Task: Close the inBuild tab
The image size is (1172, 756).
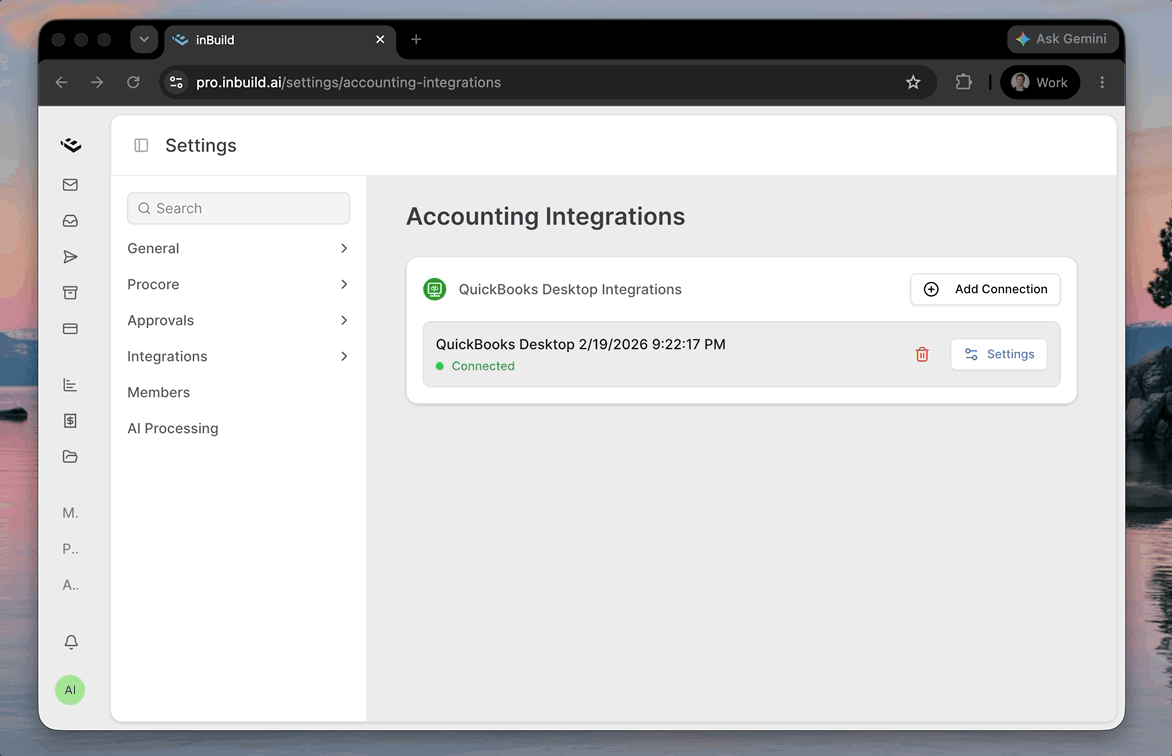Action: (380, 39)
